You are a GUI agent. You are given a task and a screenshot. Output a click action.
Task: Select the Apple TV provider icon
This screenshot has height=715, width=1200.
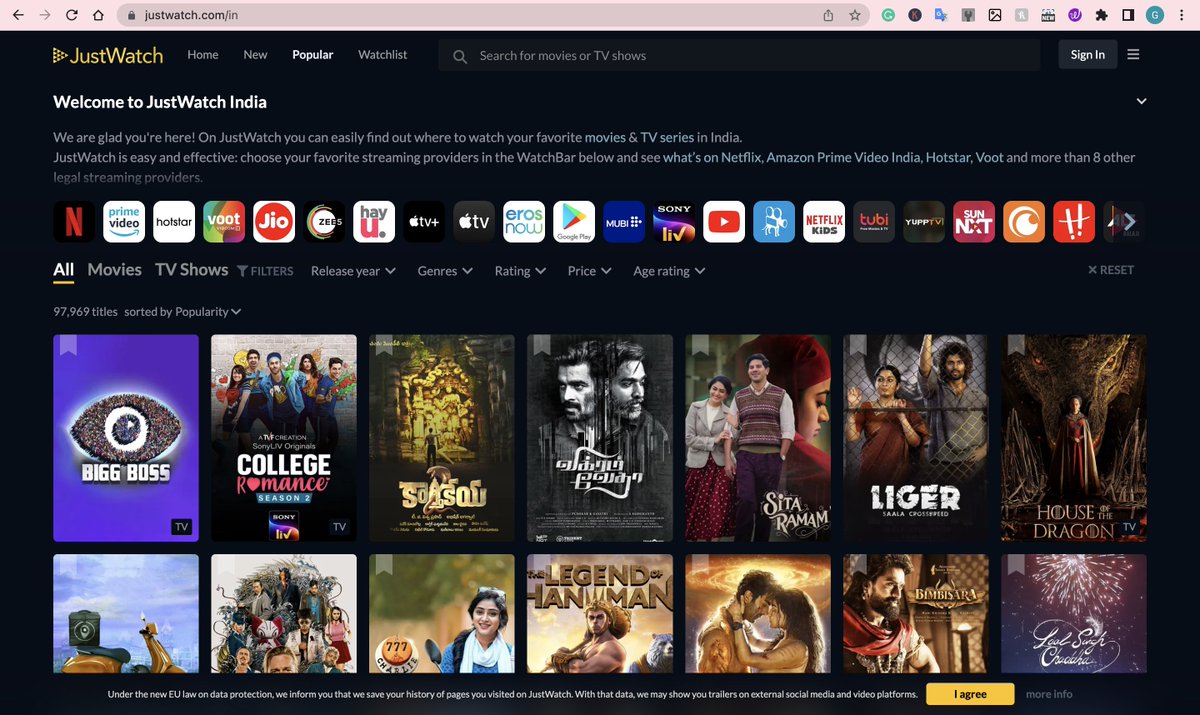[474, 222]
